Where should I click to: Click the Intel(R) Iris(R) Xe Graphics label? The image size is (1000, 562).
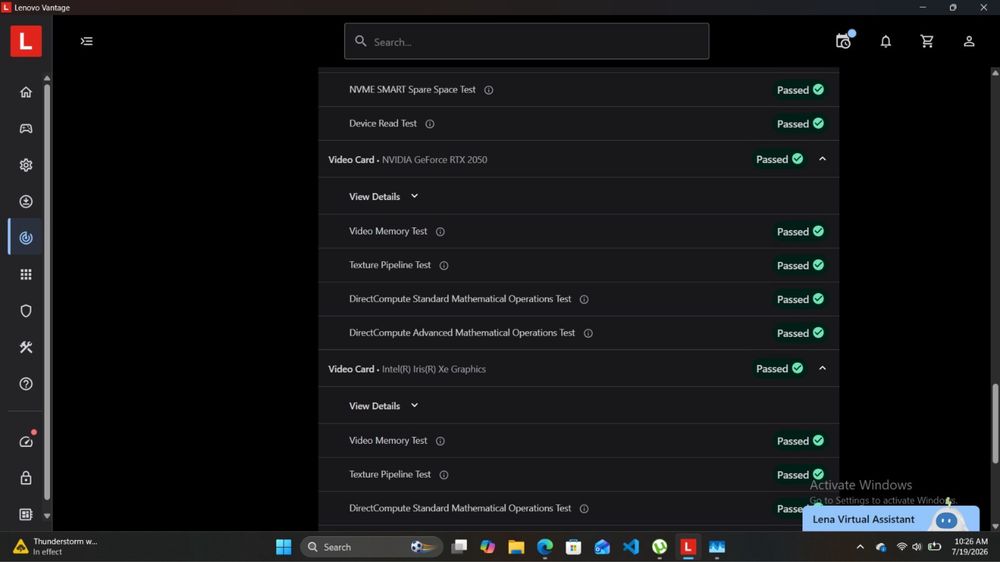(x=434, y=369)
